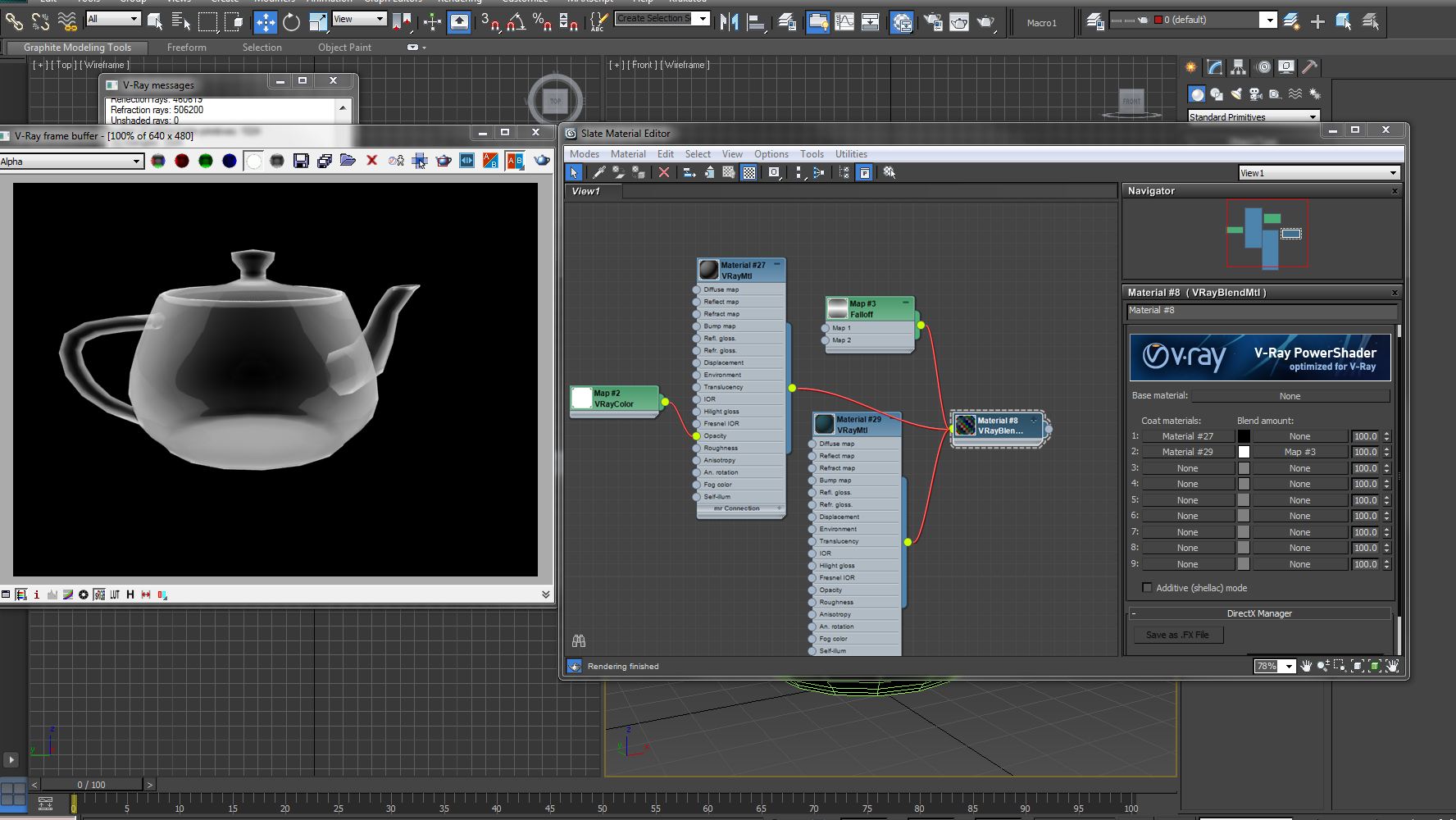Switch frame buffer to red channel
Image resolution: width=1456 pixels, height=820 pixels.
pyautogui.click(x=182, y=161)
